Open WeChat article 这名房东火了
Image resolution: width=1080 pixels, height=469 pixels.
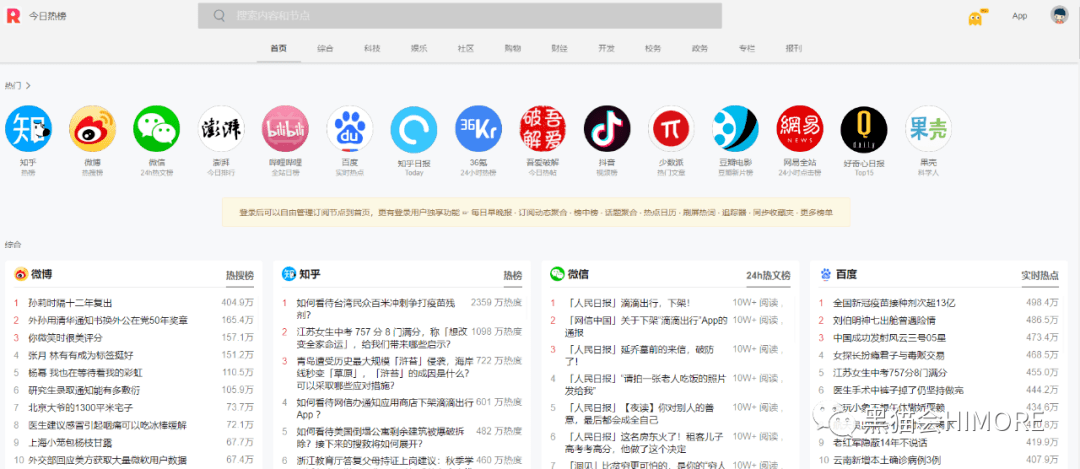[645, 442]
